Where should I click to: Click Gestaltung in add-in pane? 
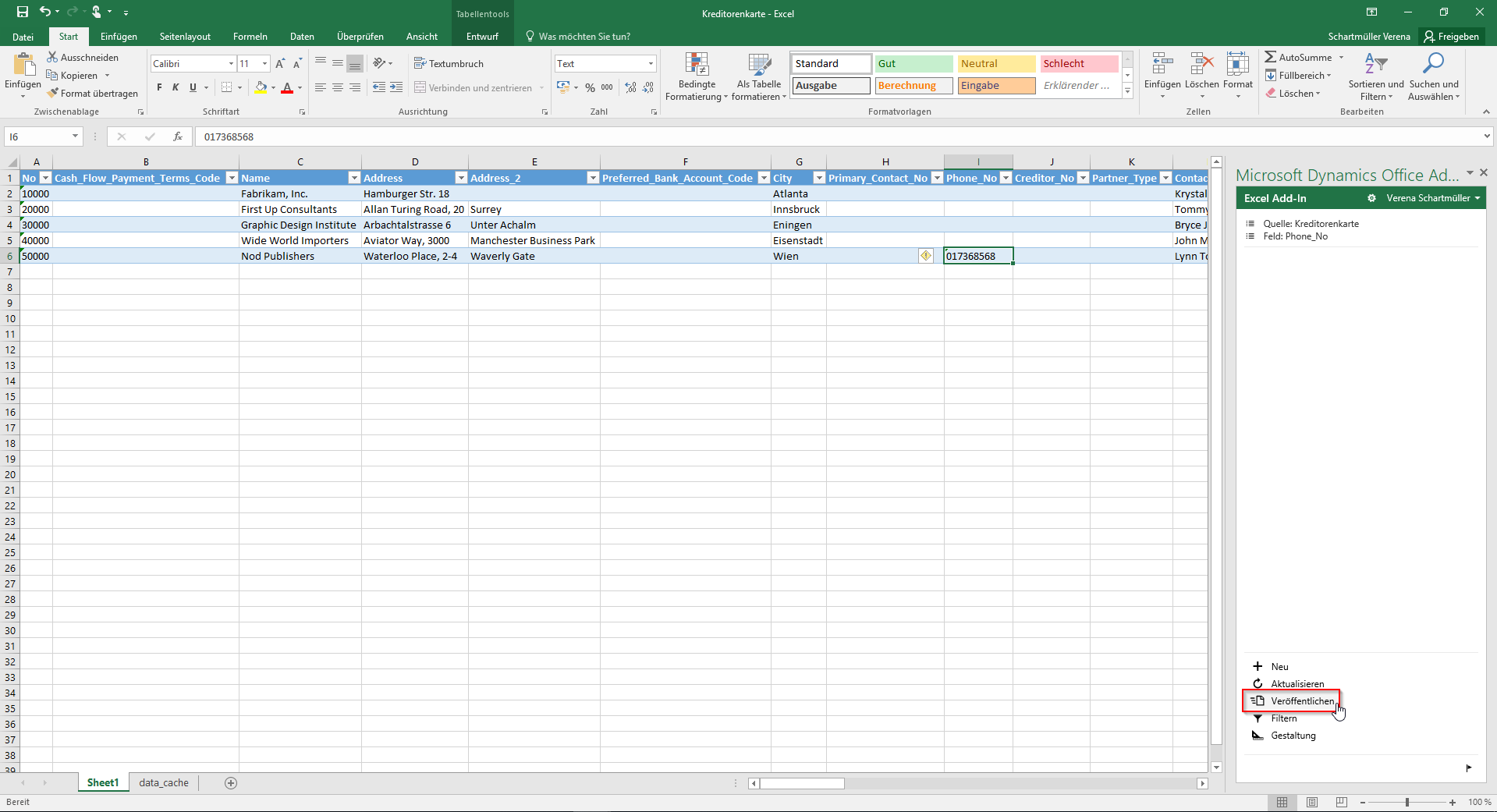coord(1284,735)
